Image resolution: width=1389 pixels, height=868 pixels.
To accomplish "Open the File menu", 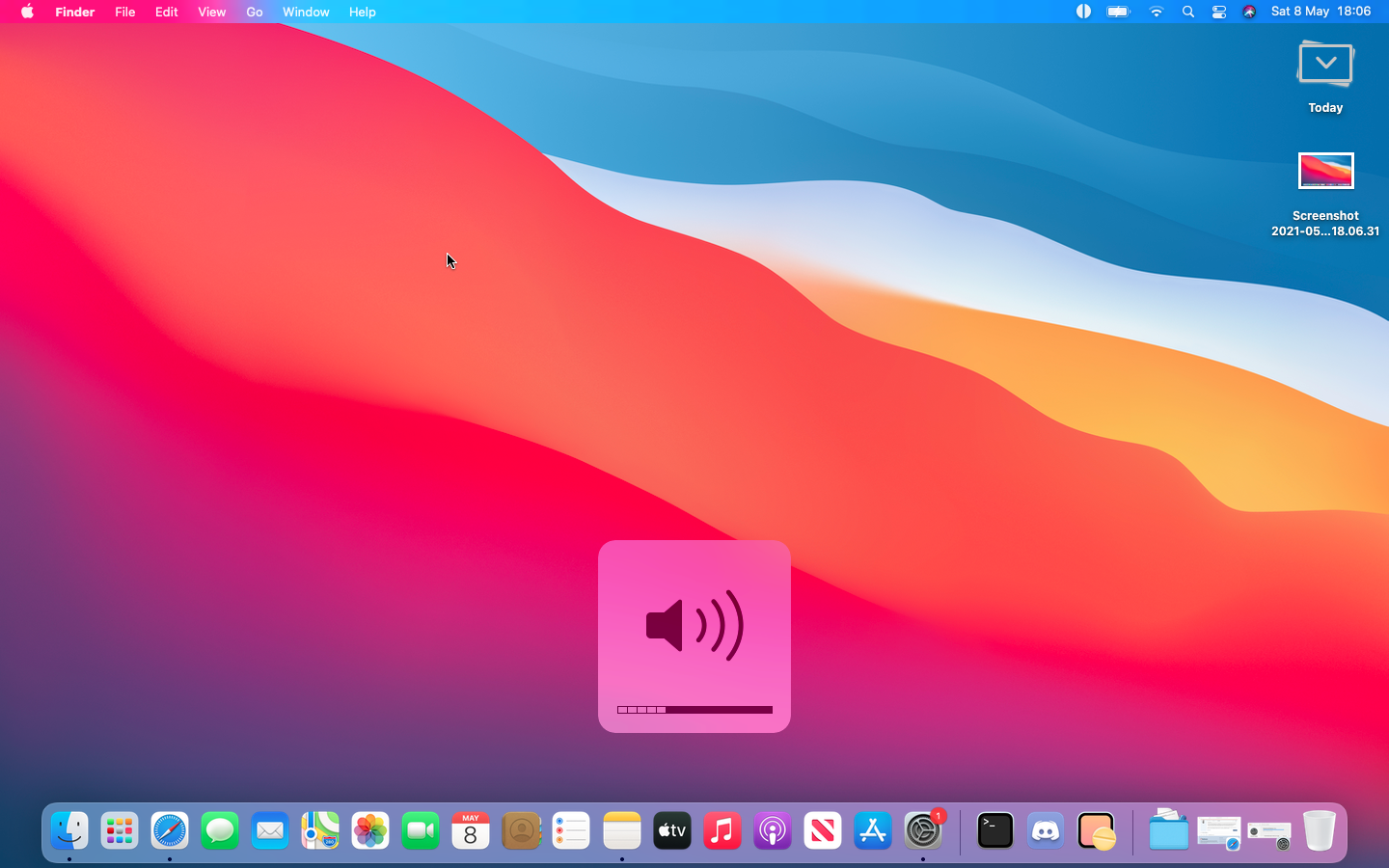I will tap(124, 12).
